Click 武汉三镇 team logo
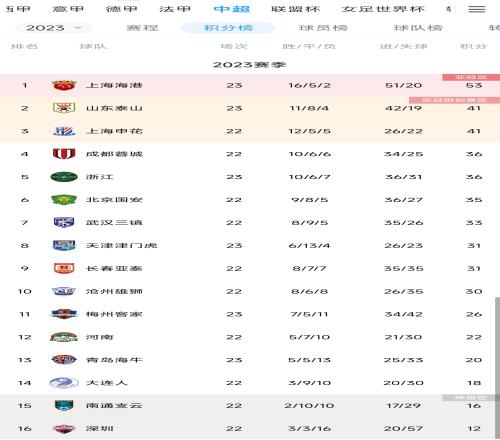Screen dimensions: 500x440 tap(64, 222)
